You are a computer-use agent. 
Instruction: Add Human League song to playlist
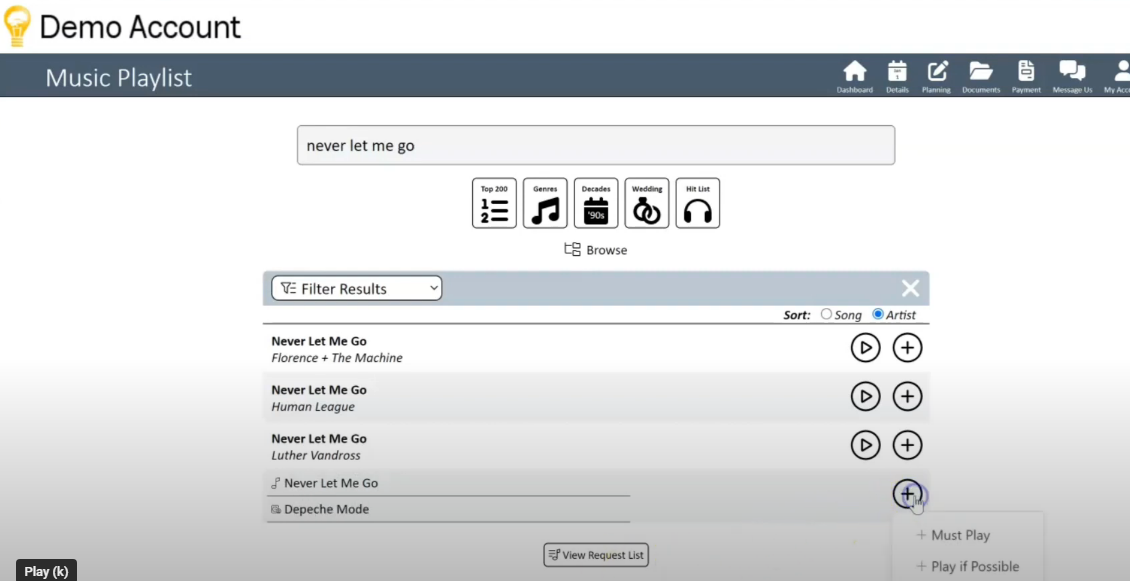[907, 396]
